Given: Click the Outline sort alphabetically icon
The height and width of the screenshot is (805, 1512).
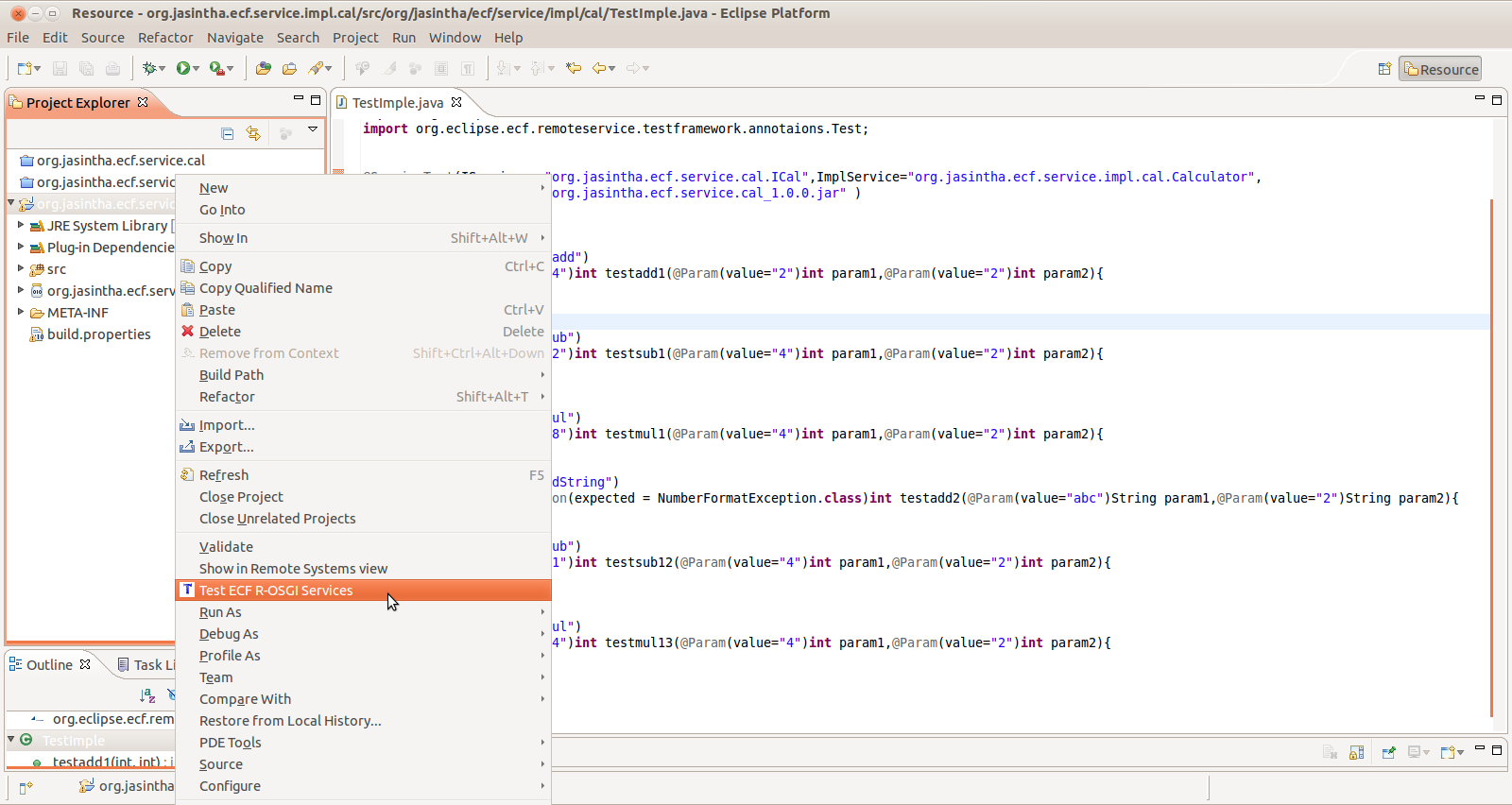Looking at the screenshot, I should coord(147,695).
